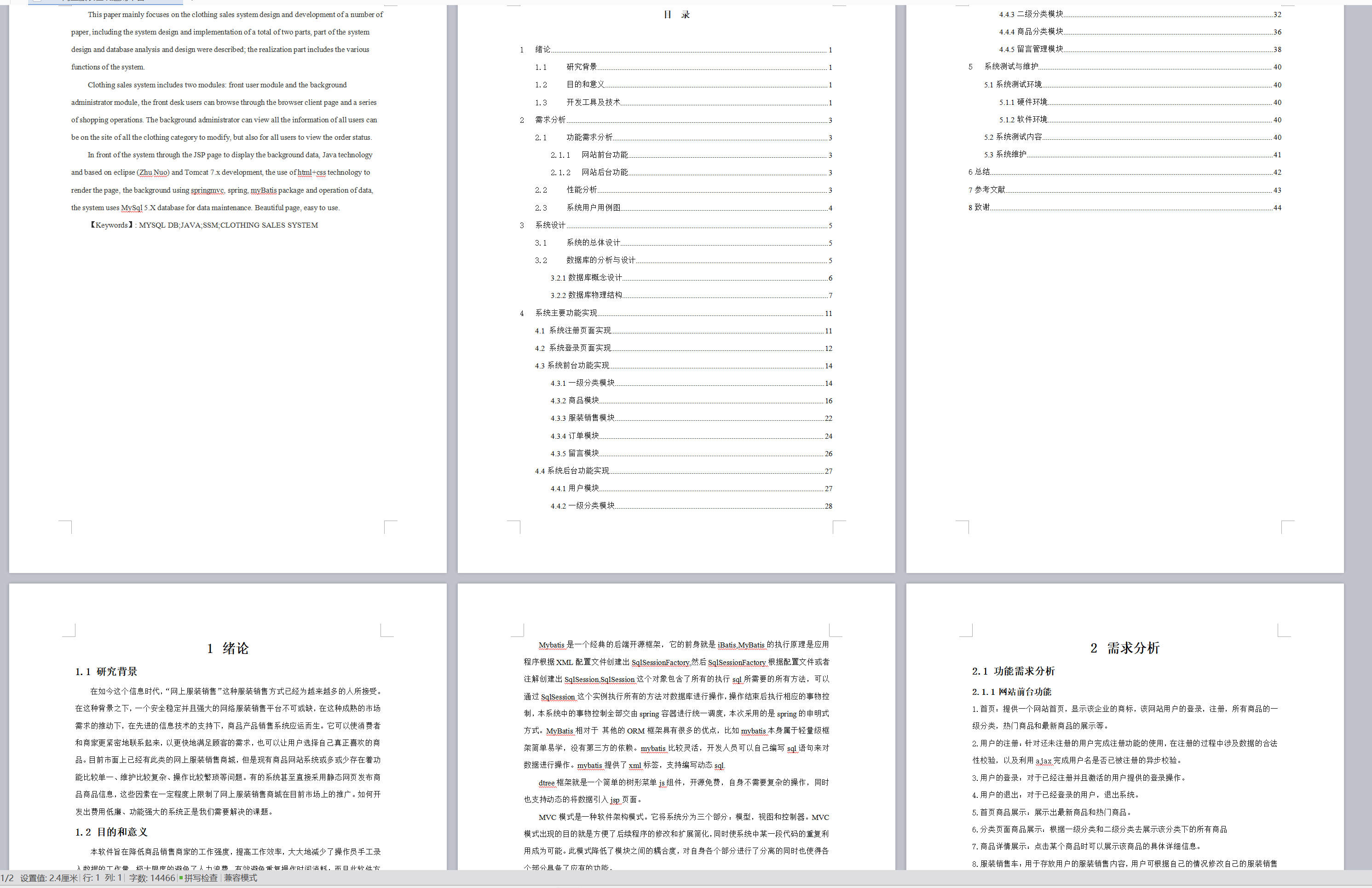The width and height of the screenshot is (1372, 888).
Task: Click the green dot beside 拼写检查
Action: (x=181, y=878)
